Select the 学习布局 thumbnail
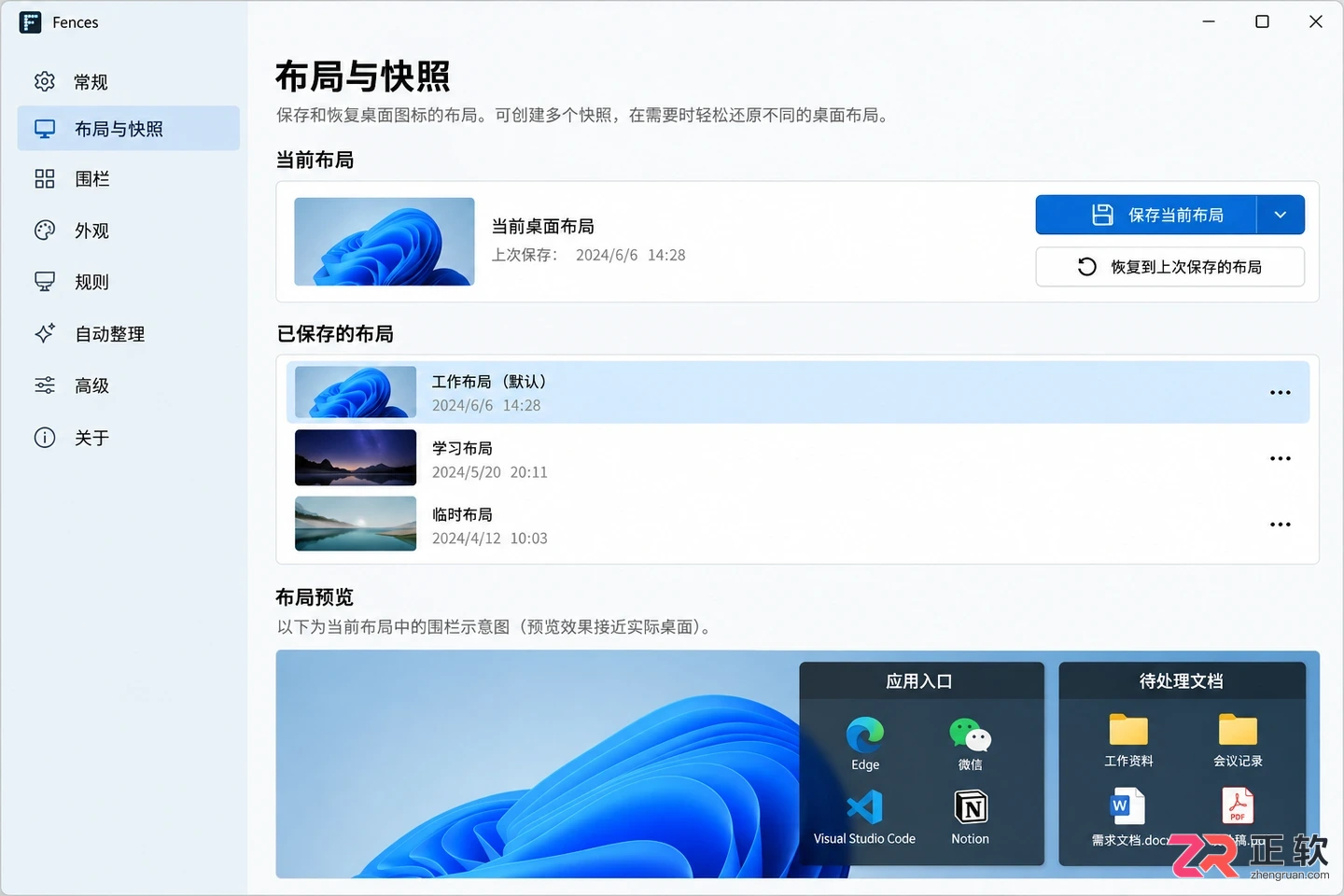This screenshot has width=1344, height=896. pyautogui.click(x=356, y=457)
